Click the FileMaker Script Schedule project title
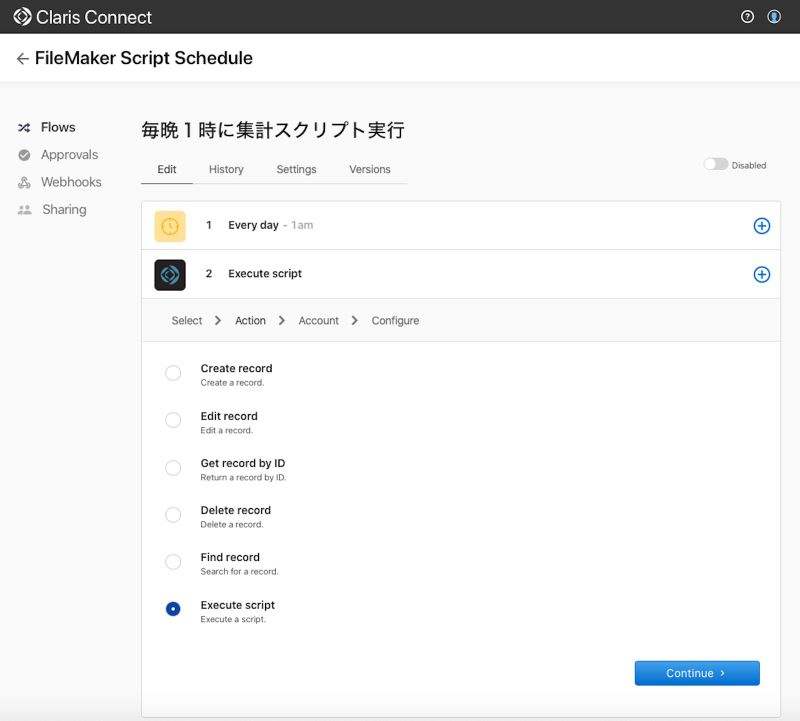 [143, 58]
